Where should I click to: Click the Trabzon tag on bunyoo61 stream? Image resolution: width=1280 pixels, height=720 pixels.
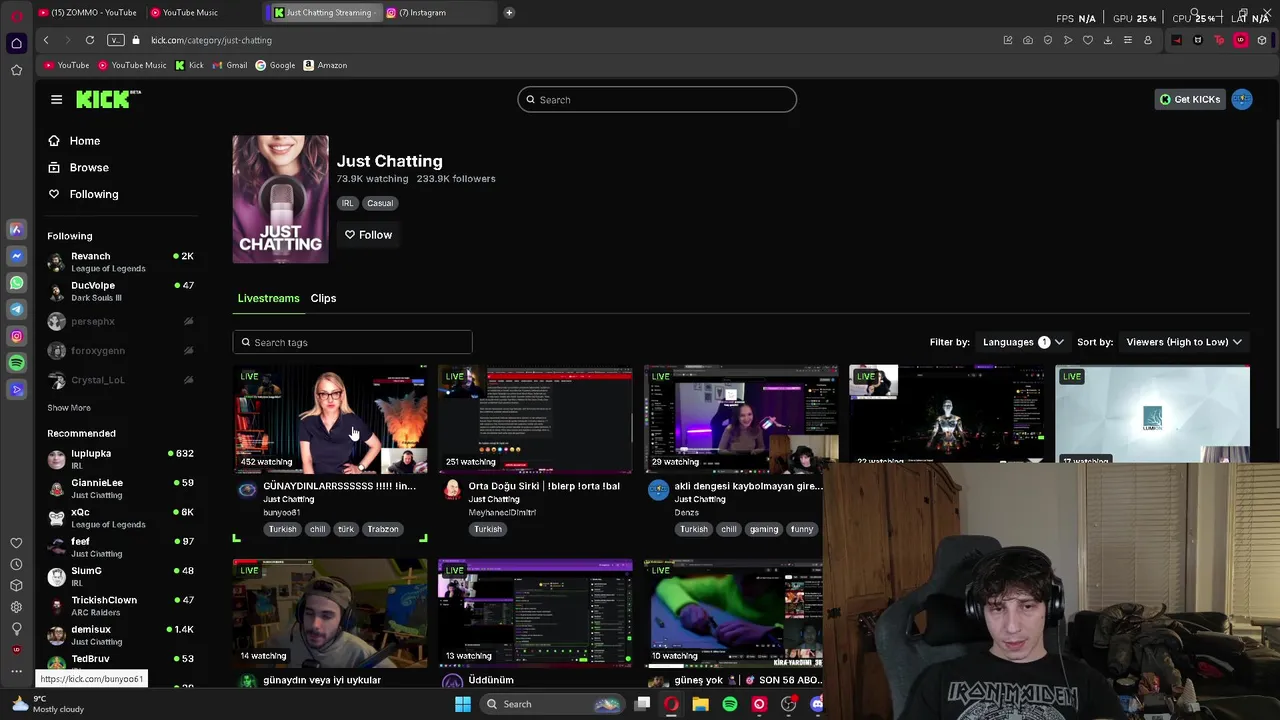tap(382, 529)
